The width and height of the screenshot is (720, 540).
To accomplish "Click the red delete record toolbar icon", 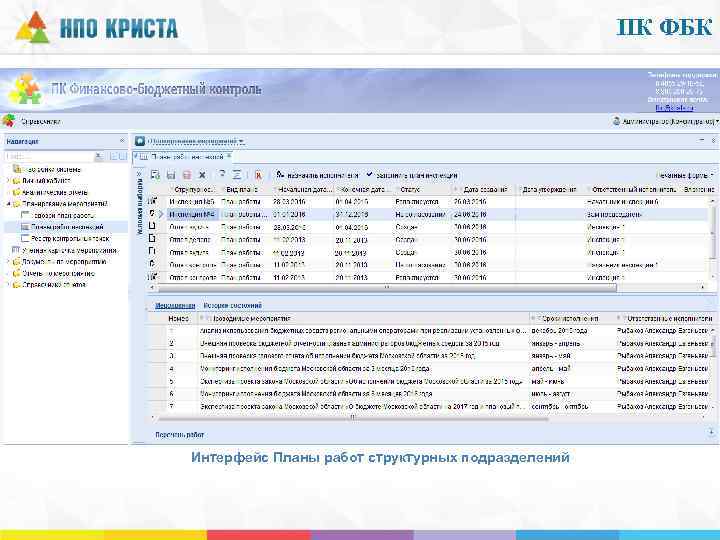I will click(186, 175).
